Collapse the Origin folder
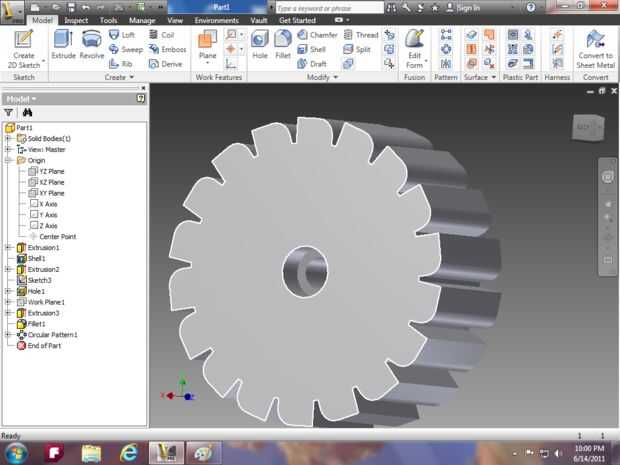Image resolution: width=620 pixels, height=465 pixels. pos(8,160)
